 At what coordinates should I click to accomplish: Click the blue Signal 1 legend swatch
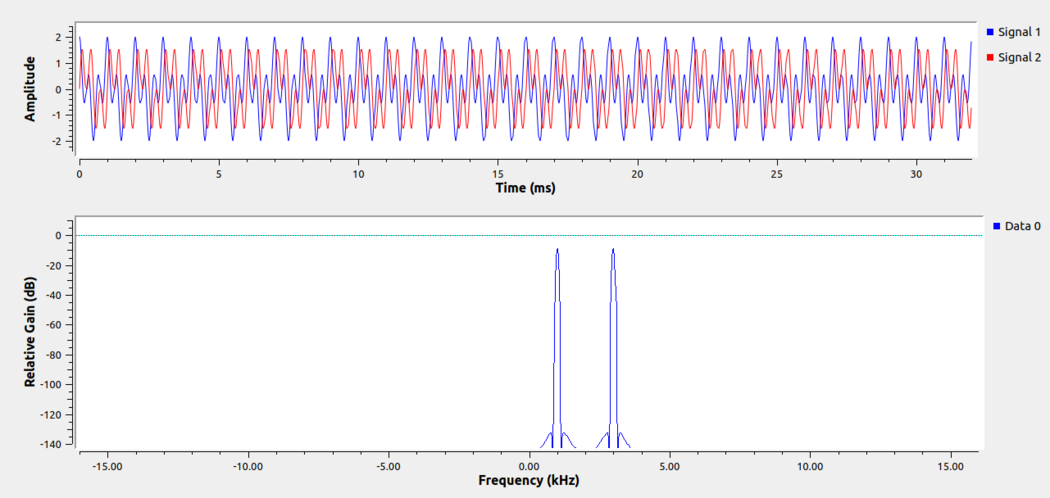(x=990, y=32)
